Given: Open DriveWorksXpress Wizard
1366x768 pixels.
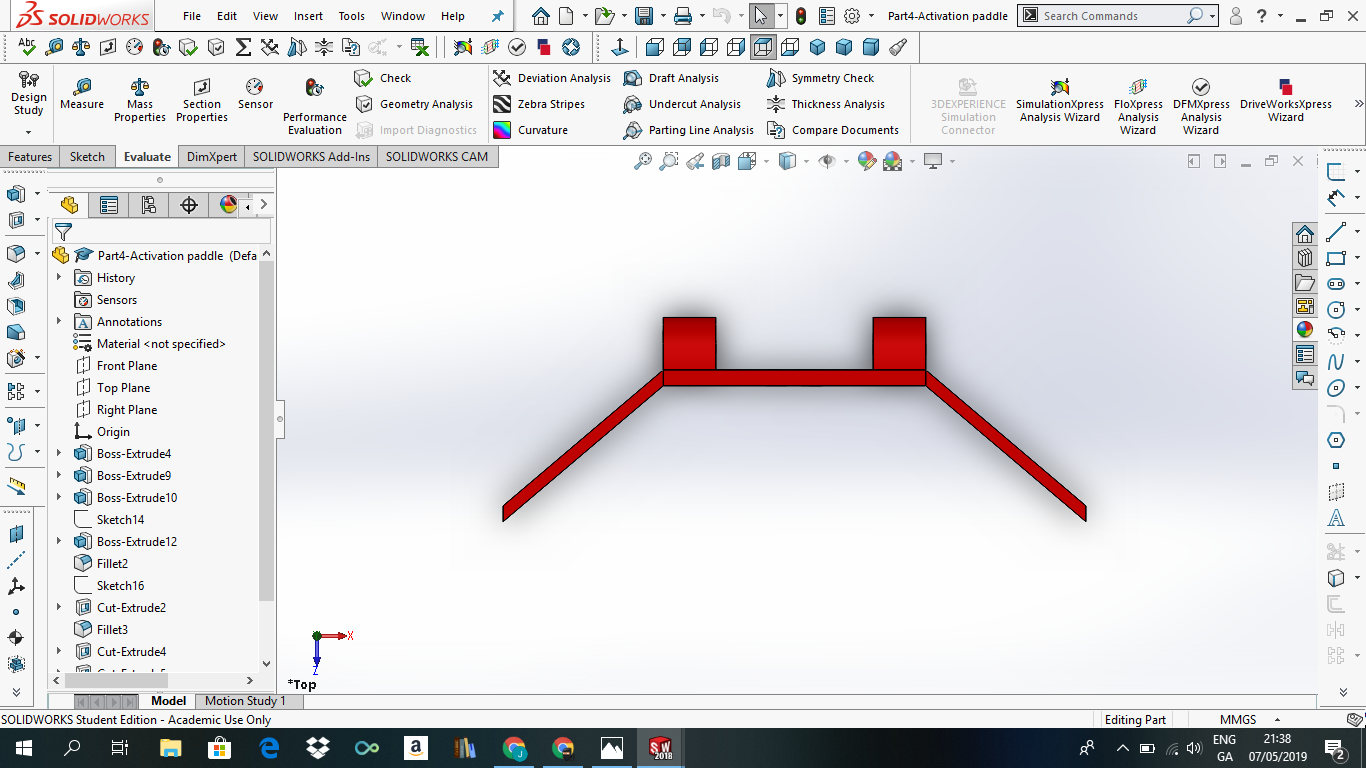Looking at the screenshot, I should (x=1286, y=100).
